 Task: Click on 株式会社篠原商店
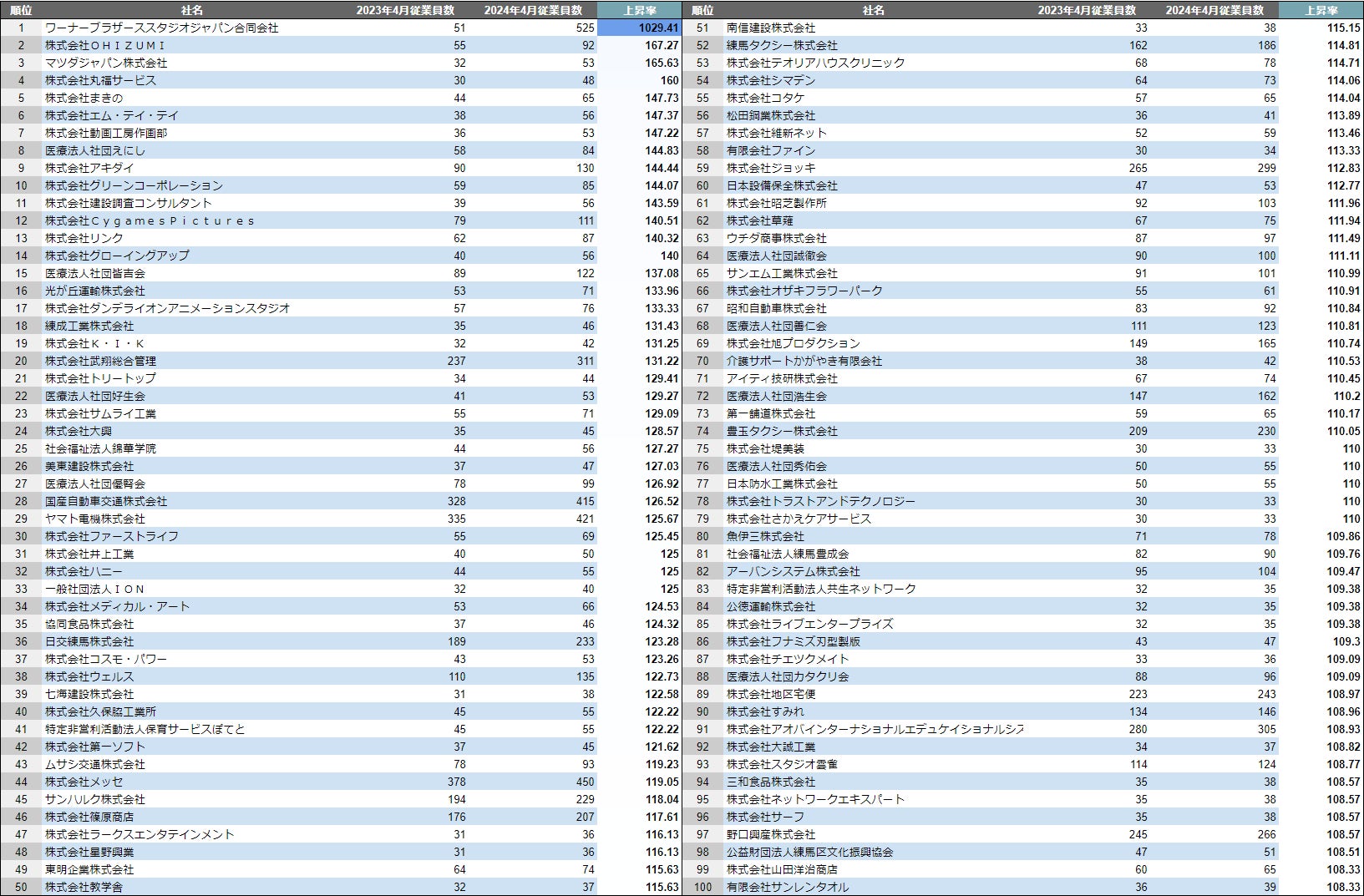click(x=89, y=817)
